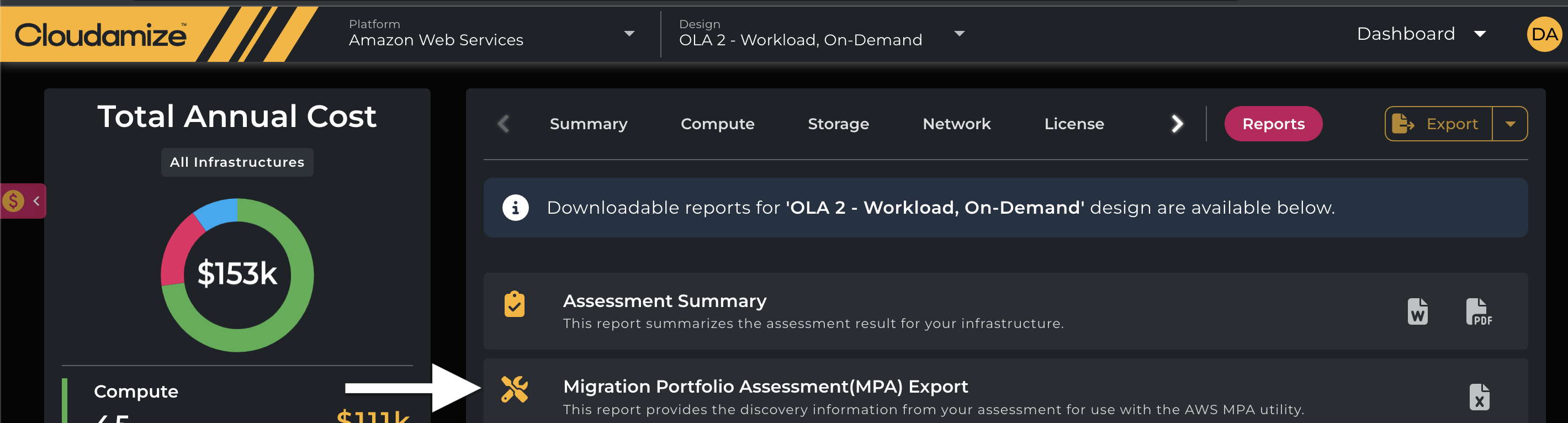Click the info icon in reports banner
Screen dimensions: 1568x423
click(515, 208)
